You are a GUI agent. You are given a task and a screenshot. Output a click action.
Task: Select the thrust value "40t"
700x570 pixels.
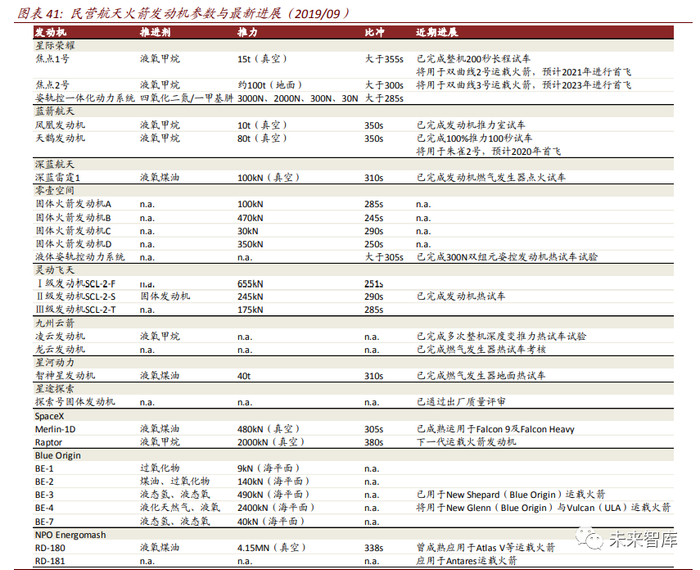coord(244,376)
